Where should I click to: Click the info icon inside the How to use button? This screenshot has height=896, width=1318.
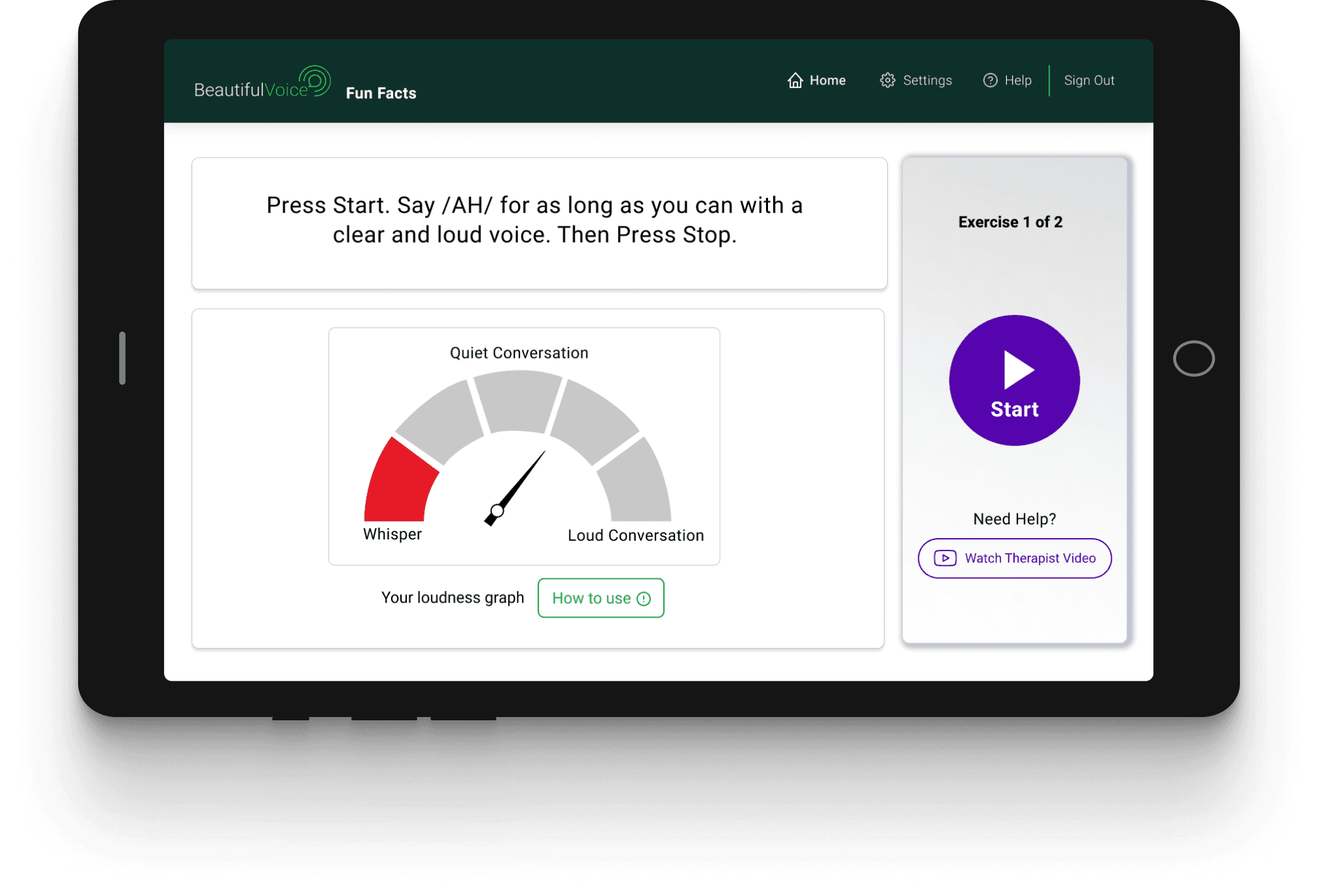pos(643,599)
